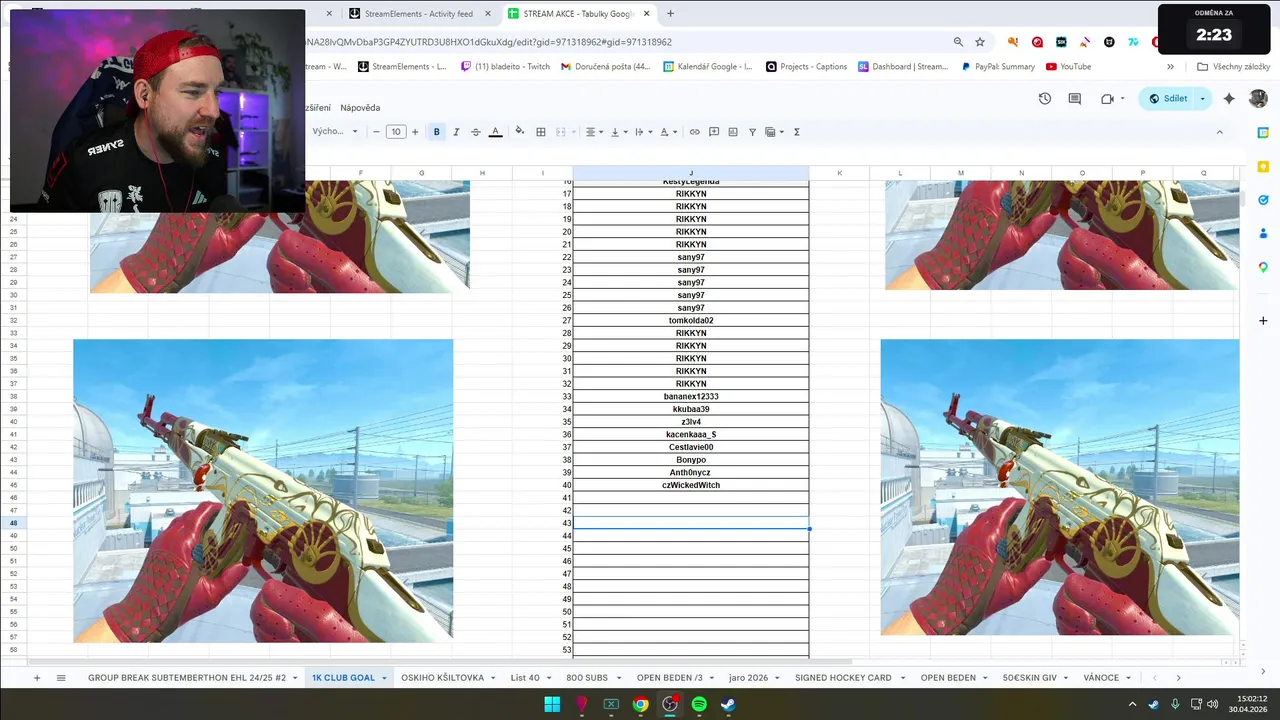Open vertical align dropdown
Viewport: 1280px width, 720px height.
tap(618, 132)
